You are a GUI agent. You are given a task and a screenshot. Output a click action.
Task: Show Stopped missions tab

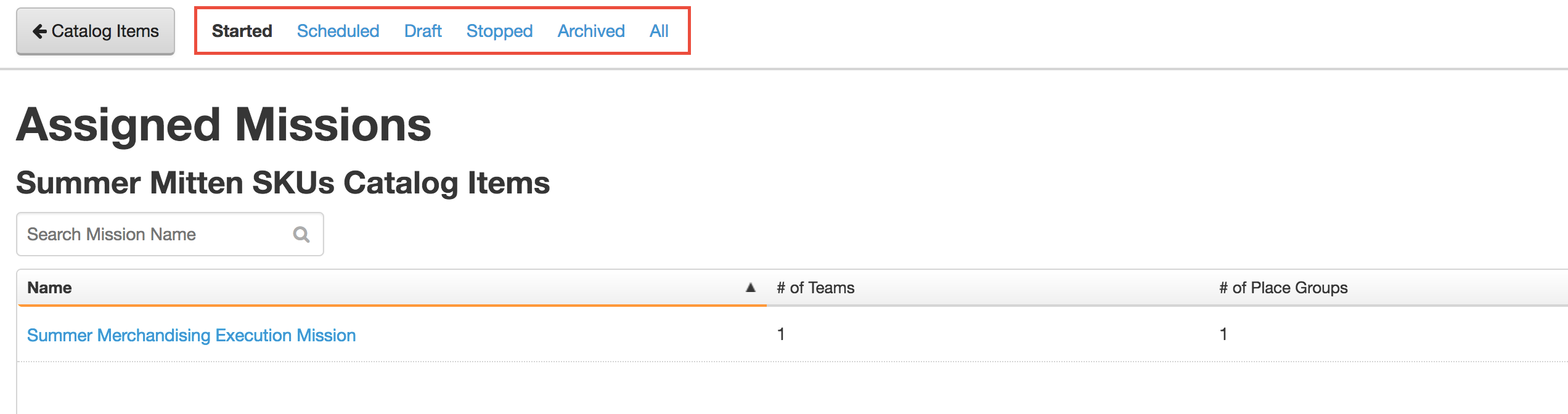tap(499, 31)
